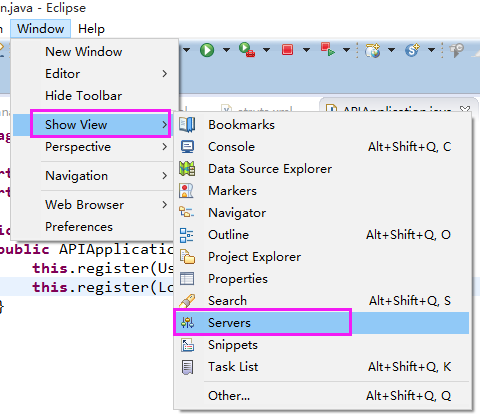The image size is (480, 414).
Task: Open the Help menu
Action: [91, 29]
